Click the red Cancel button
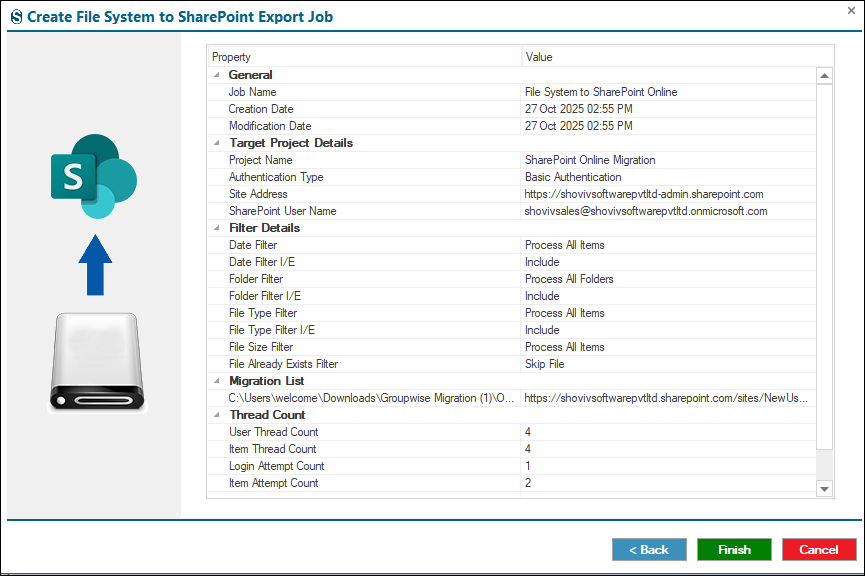The width and height of the screenshot is (865, 576). 819,550
